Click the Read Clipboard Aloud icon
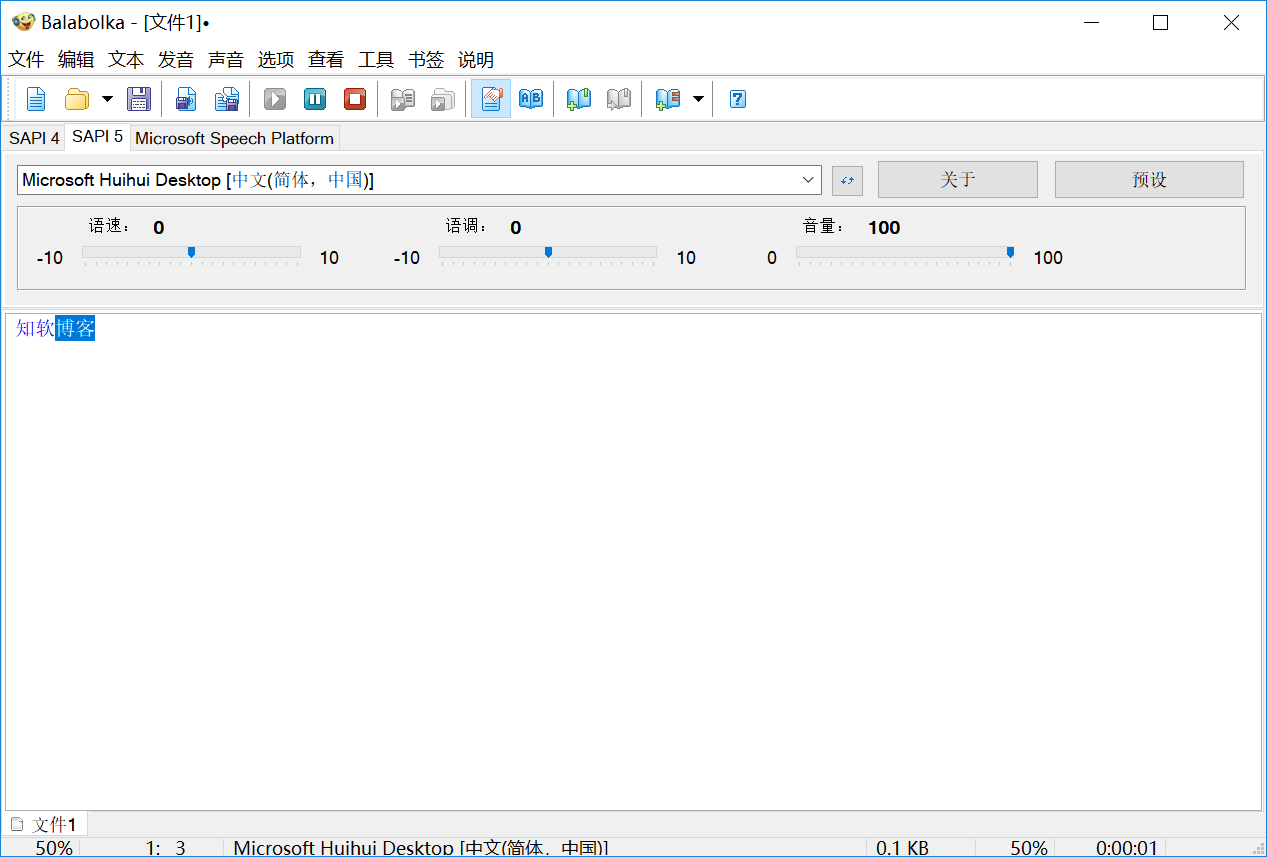Image resolution: width=1267 pixels, height=857 pixels. 443,99
